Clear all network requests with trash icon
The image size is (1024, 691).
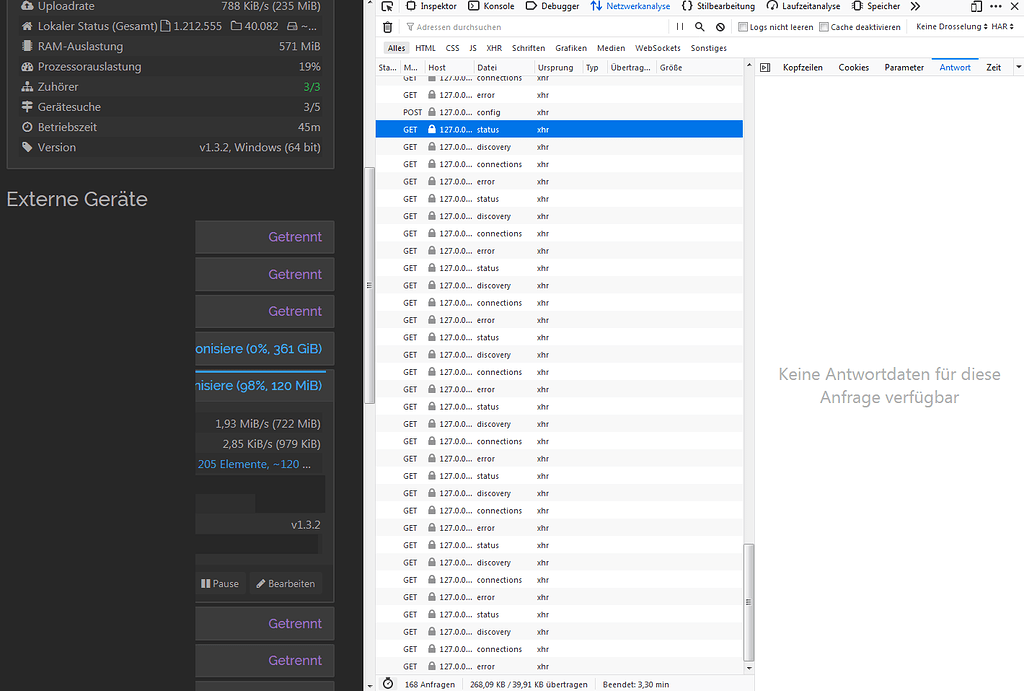388,27
